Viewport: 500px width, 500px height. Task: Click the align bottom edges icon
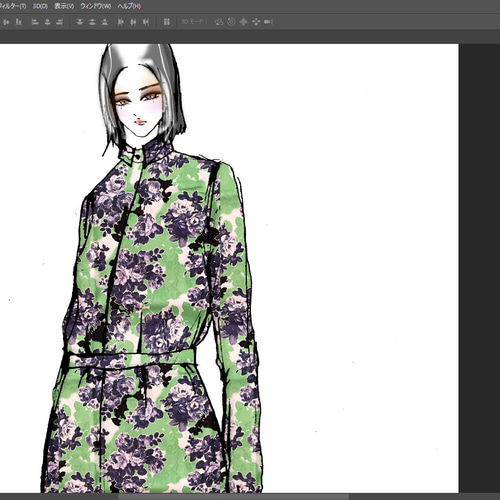(x=19, y=22)
